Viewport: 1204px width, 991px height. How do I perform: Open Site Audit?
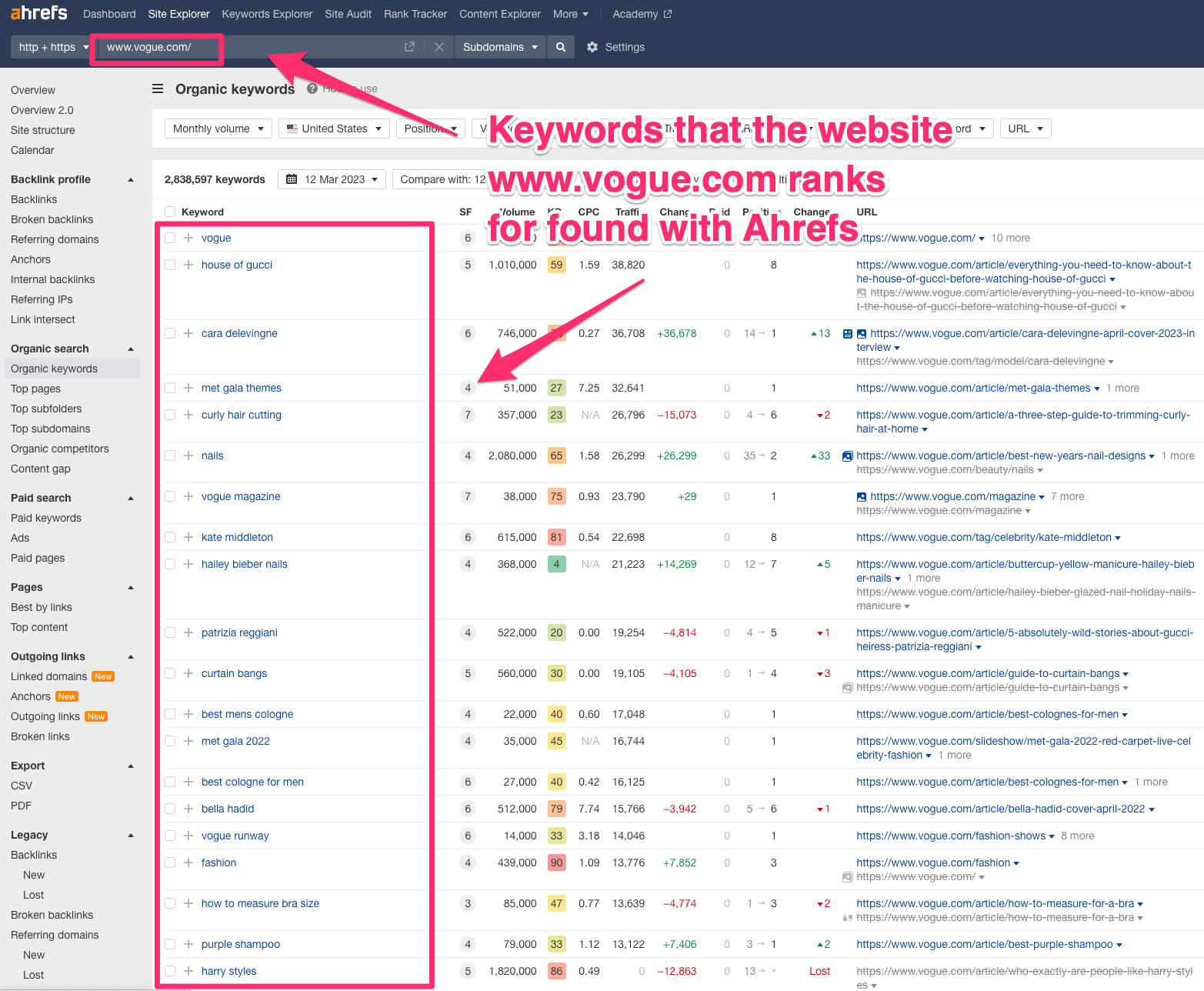point(348,14)
